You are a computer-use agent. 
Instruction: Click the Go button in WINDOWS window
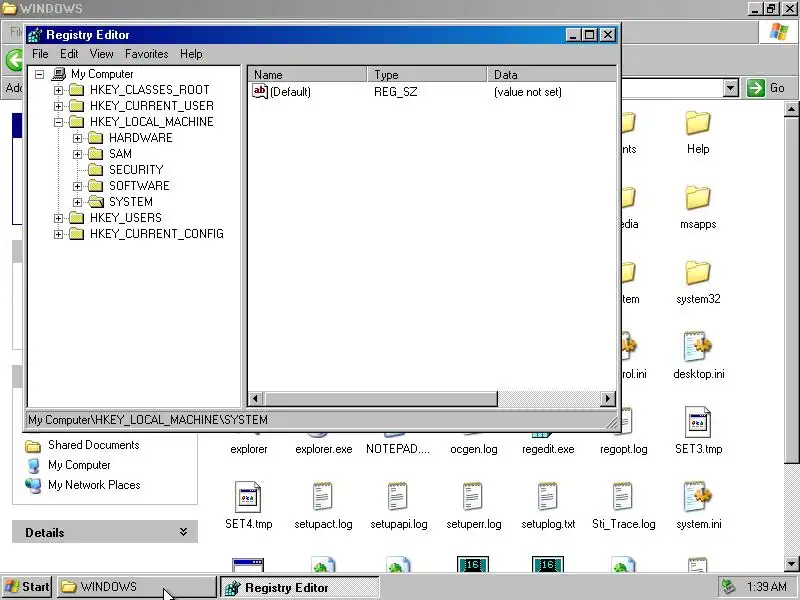766,88
